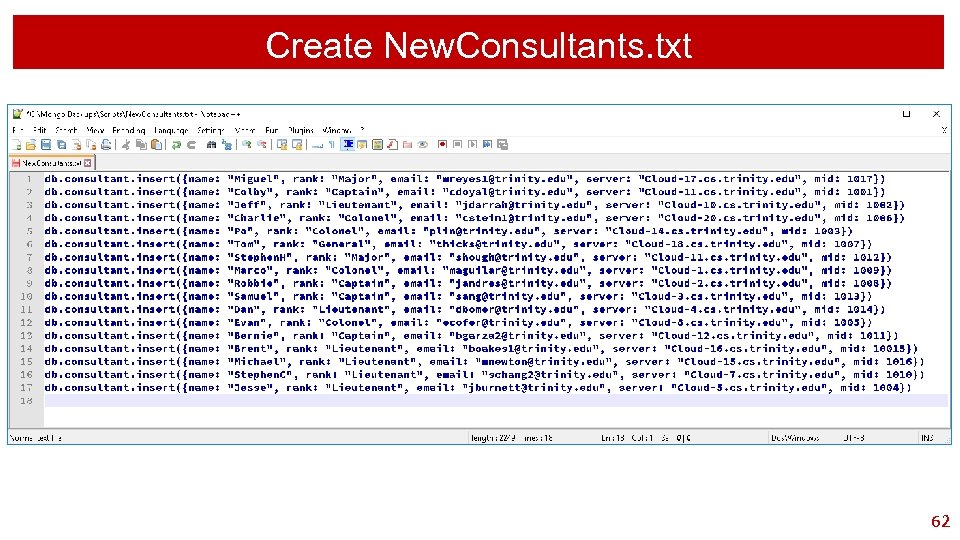The height and width of the screenshot is (540, 960).
Task: Click the macro Playback icon
Action: coord(472,144)
